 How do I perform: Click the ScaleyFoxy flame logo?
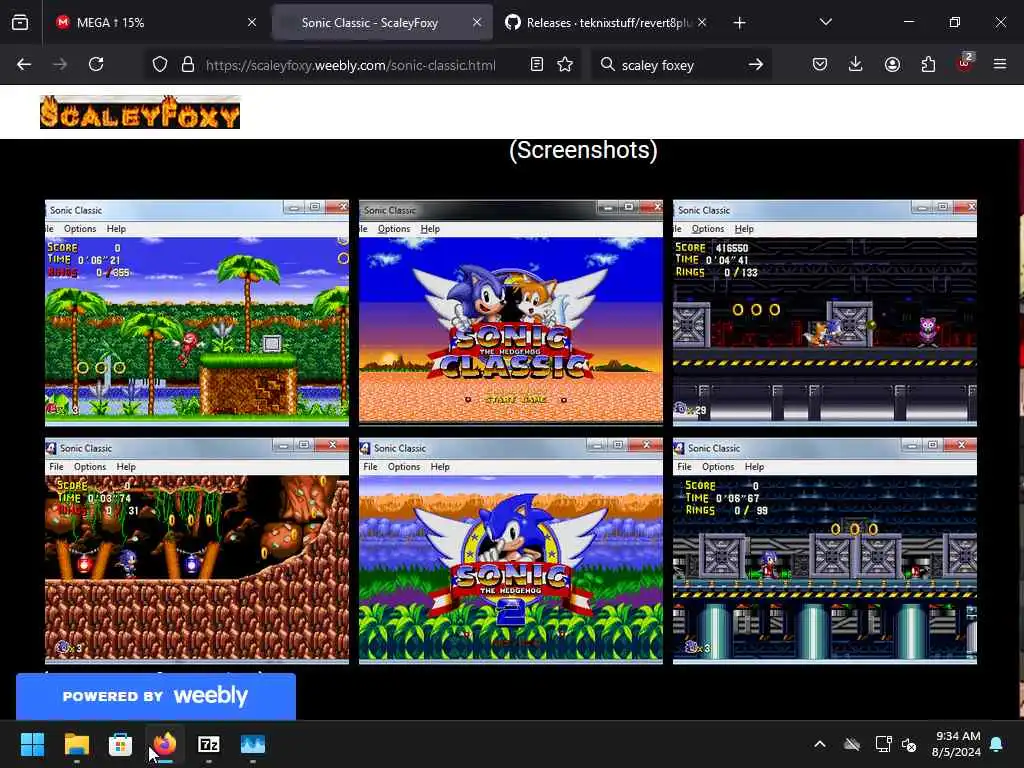coord(140,112)
